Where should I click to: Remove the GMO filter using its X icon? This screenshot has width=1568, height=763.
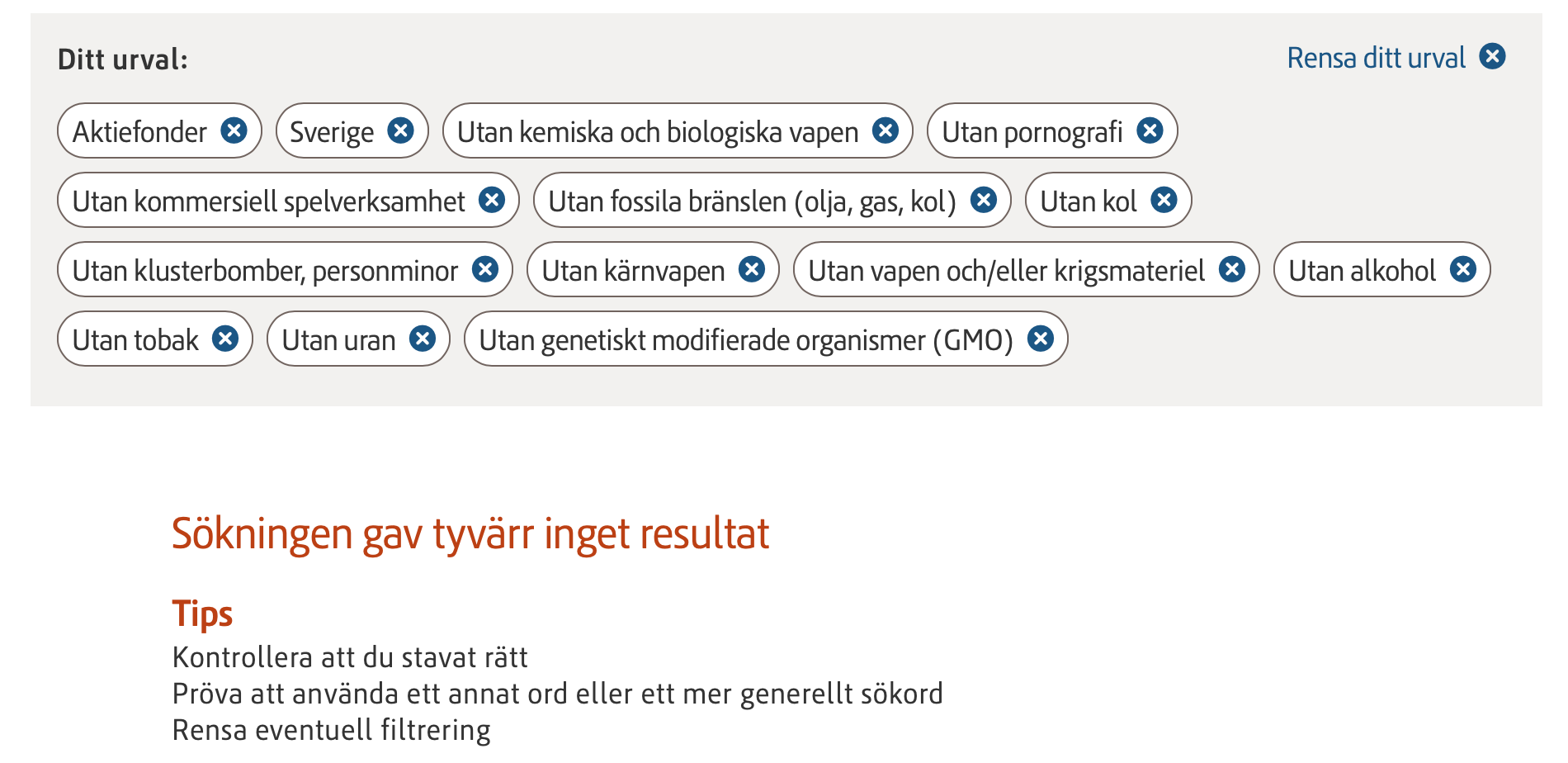click(1041, 339)
